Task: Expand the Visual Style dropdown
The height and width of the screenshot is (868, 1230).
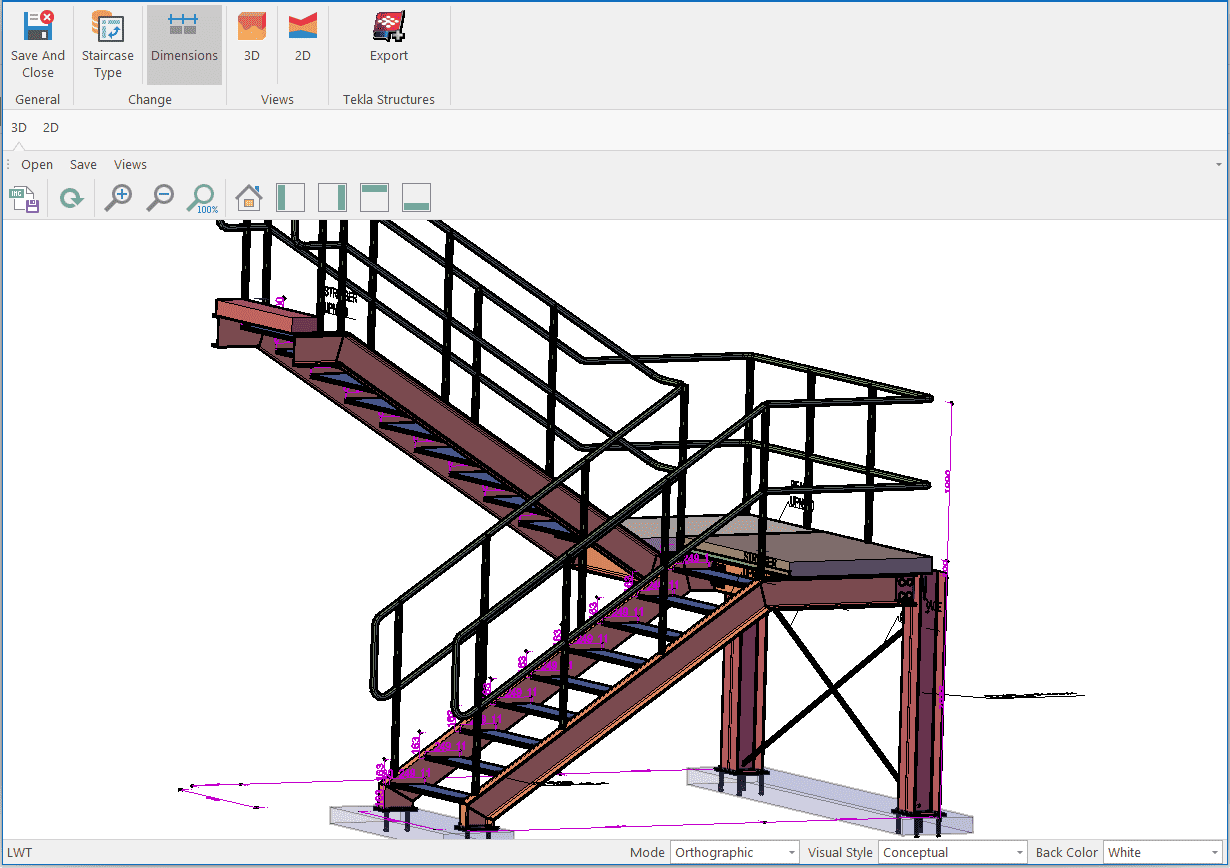Action: (x=952, y=853)
